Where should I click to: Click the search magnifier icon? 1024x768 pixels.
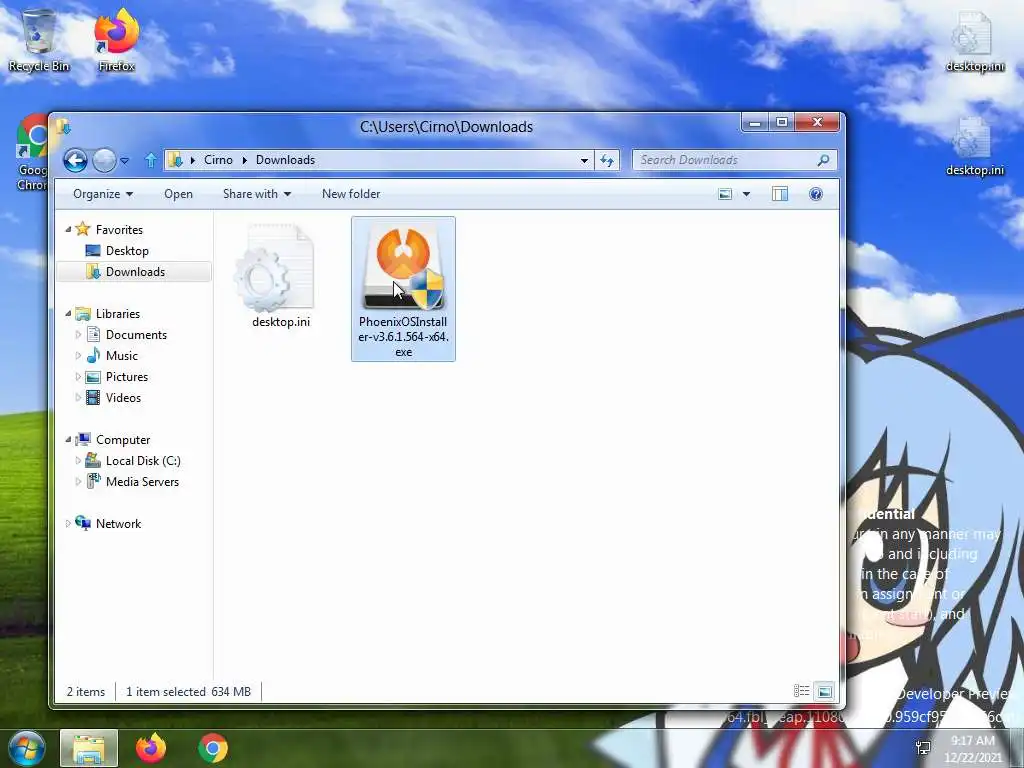click(x=824, y=160)
